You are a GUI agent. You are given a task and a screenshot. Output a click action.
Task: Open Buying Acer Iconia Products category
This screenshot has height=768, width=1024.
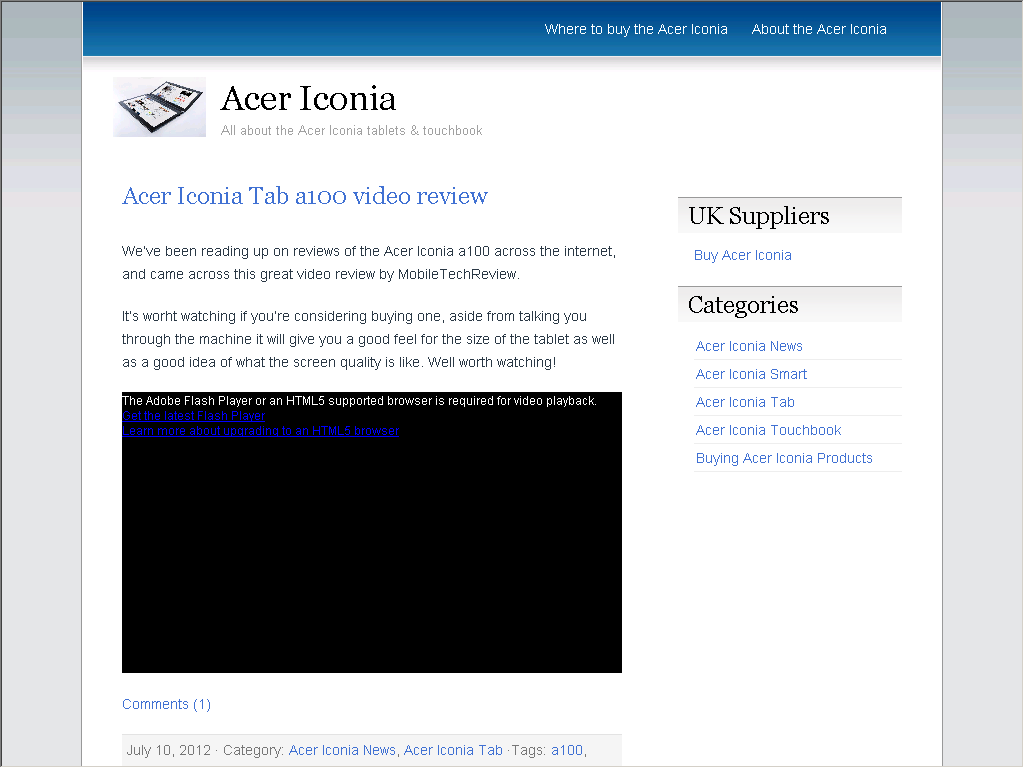784,458
